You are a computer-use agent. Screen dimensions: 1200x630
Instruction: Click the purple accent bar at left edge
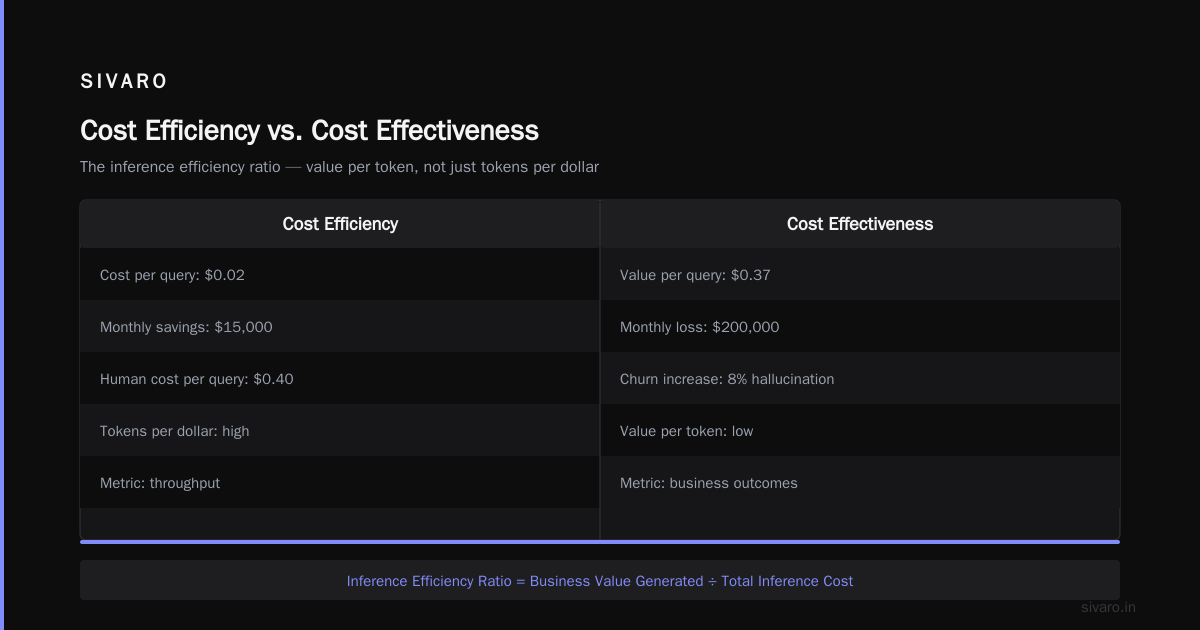pyautogui.click(x=2, y=315)
